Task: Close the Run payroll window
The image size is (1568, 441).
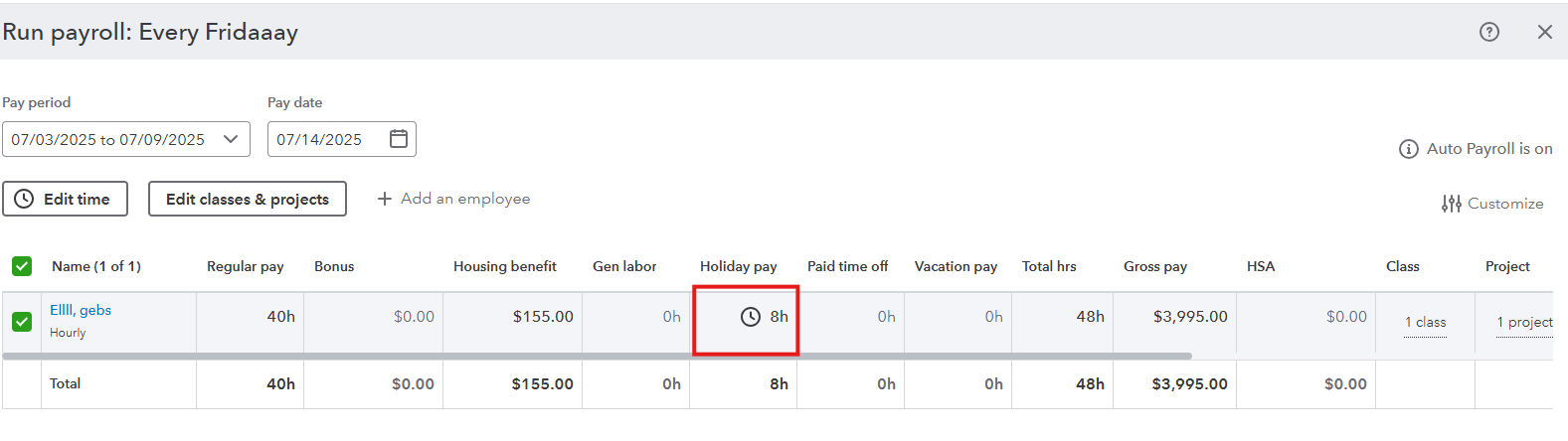Action: coord(1544,32)
